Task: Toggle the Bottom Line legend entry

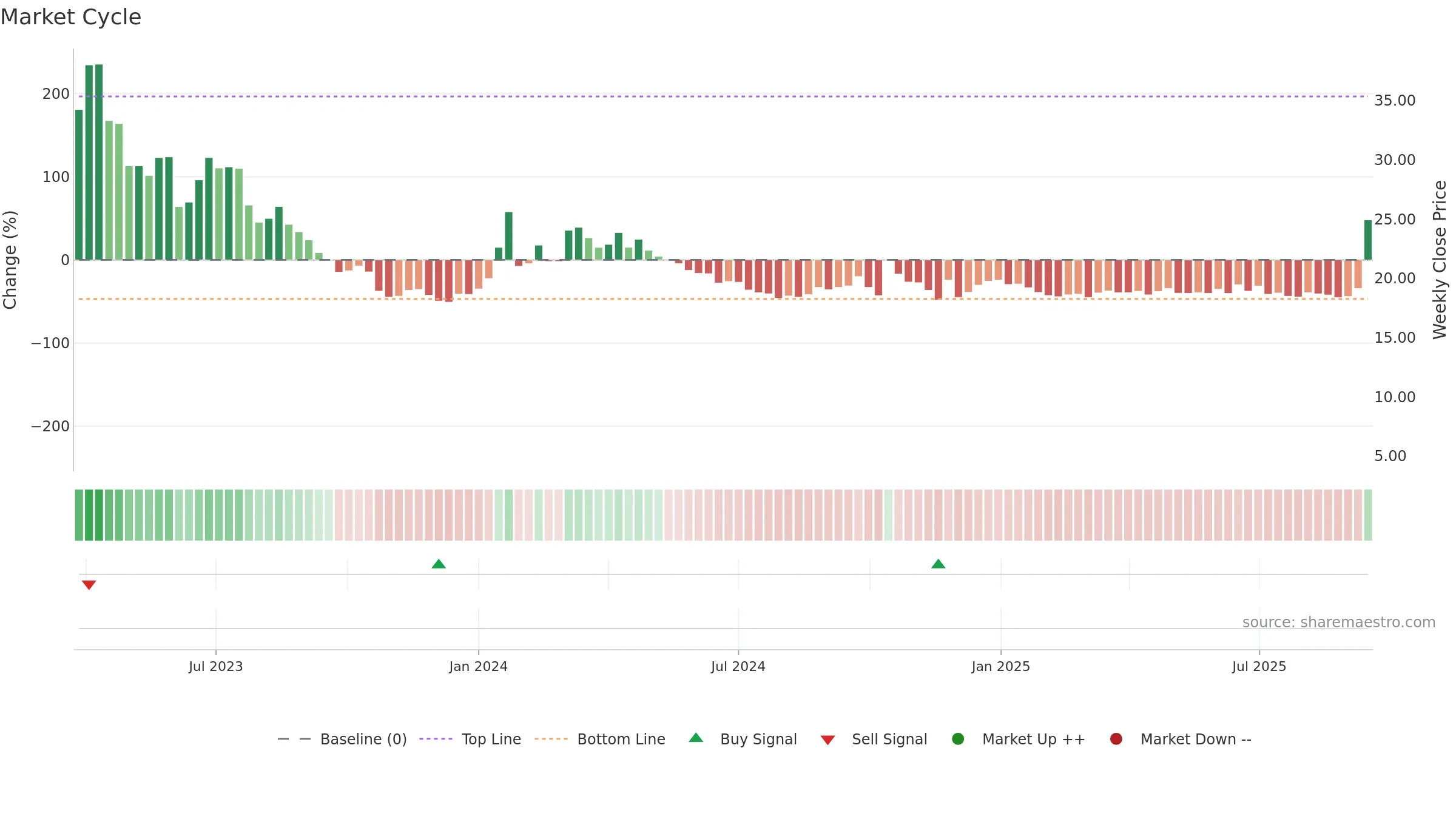Action: (x=600, y=739)
